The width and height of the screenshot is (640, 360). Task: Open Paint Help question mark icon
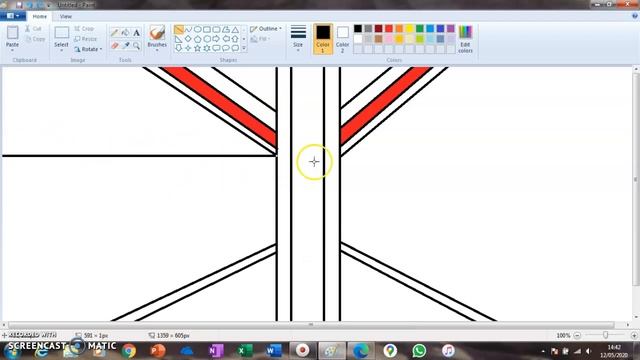(x=635, y=16)
